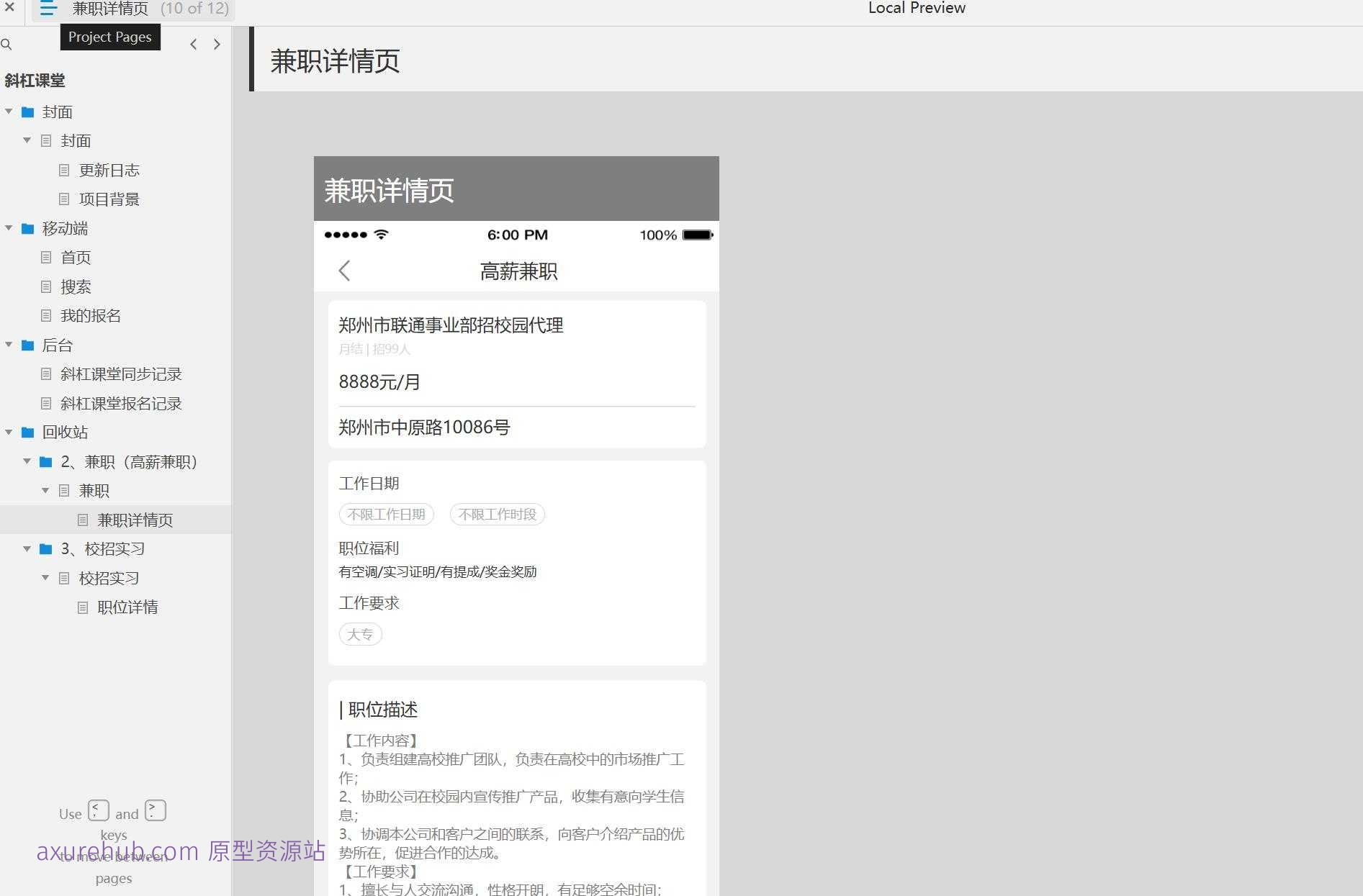Click the search icon in the sidebar
1363x896 pixels.
click(x=7, y=44)
